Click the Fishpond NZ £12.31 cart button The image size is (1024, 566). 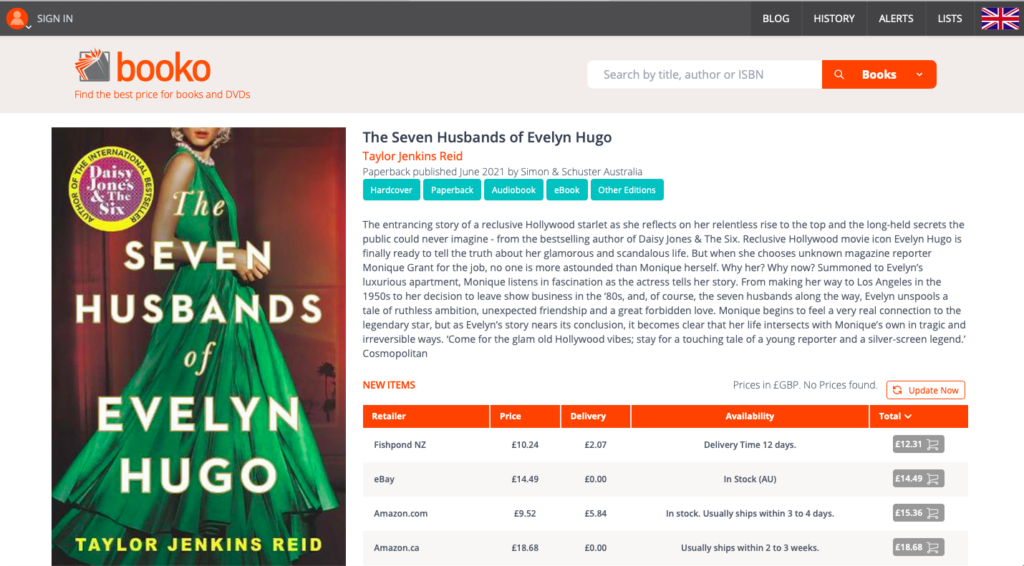[x=918, y=445]
